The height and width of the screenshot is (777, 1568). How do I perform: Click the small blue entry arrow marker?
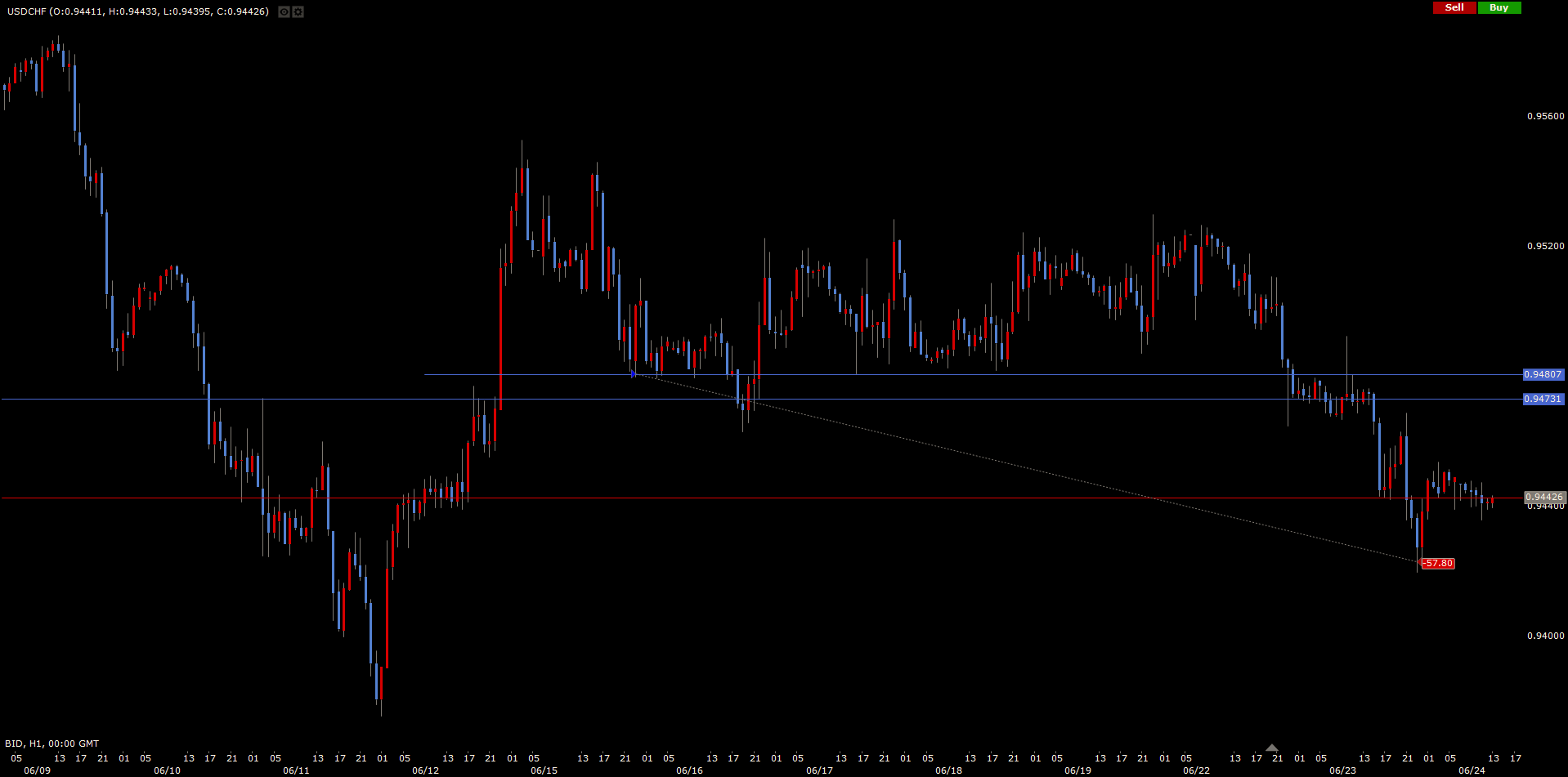632,373
